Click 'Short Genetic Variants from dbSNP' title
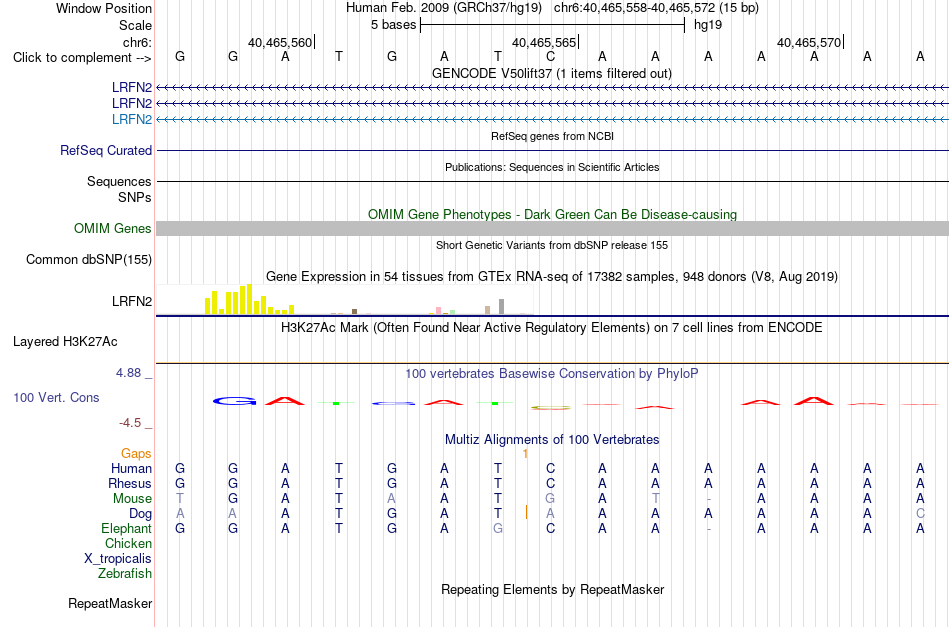The width and height of the screenshot is (950, 627). click(x=552, y=245)
